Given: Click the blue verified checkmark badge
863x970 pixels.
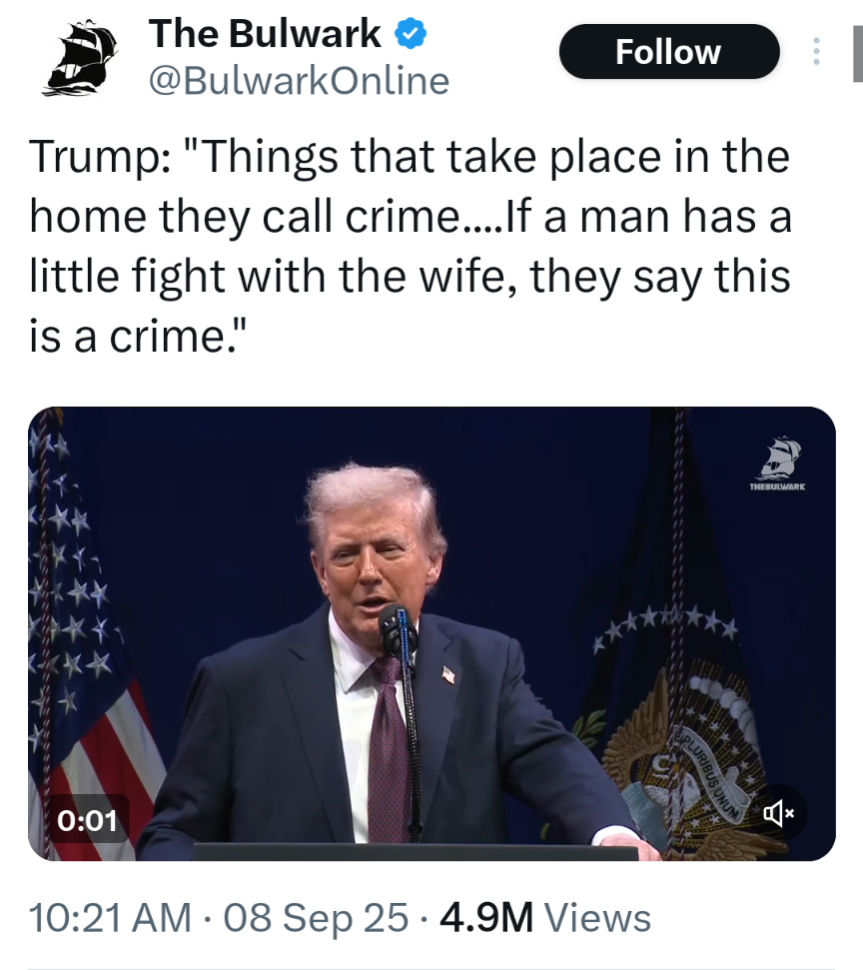Looking at the screenshot, I should point(411,33).
